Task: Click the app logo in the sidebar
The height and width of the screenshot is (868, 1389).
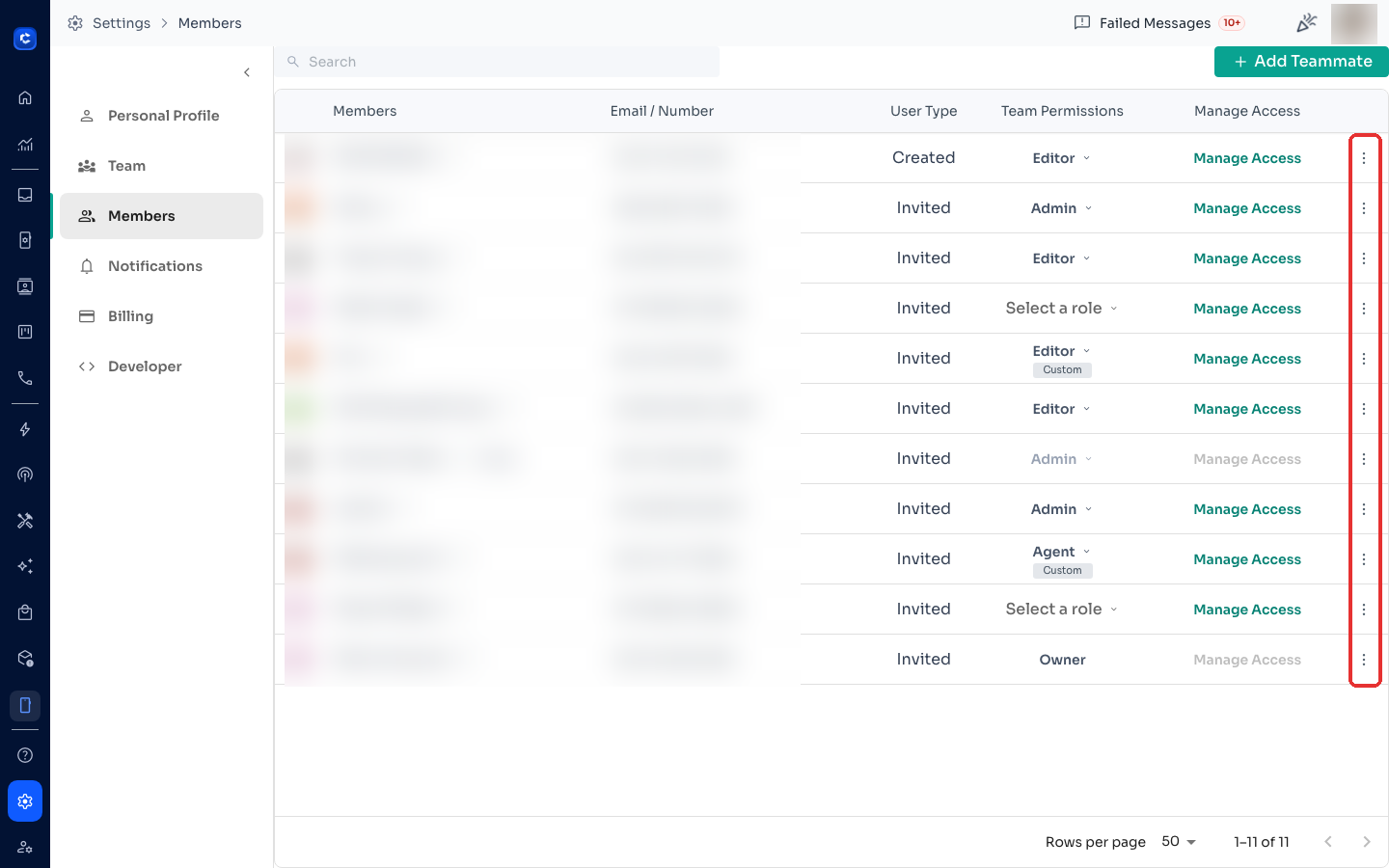Action: [x=25, y=39]
